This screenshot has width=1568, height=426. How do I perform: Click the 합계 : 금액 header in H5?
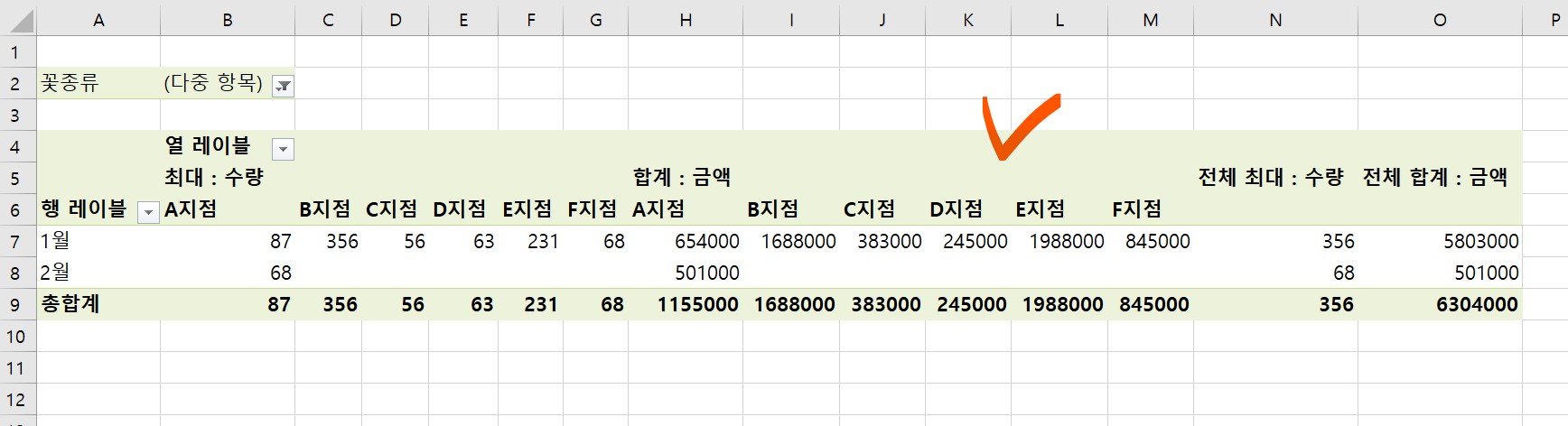[682, 177]
